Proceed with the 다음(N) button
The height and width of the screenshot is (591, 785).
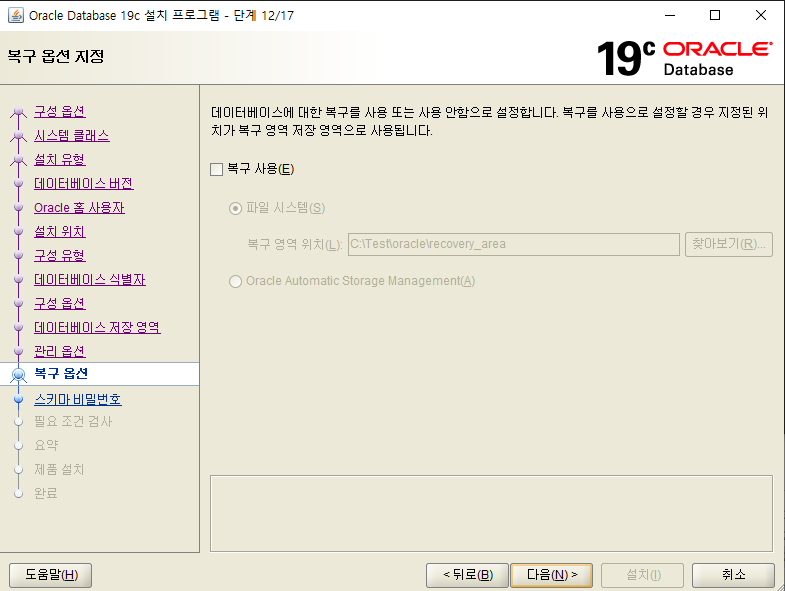tap(552, 574)
